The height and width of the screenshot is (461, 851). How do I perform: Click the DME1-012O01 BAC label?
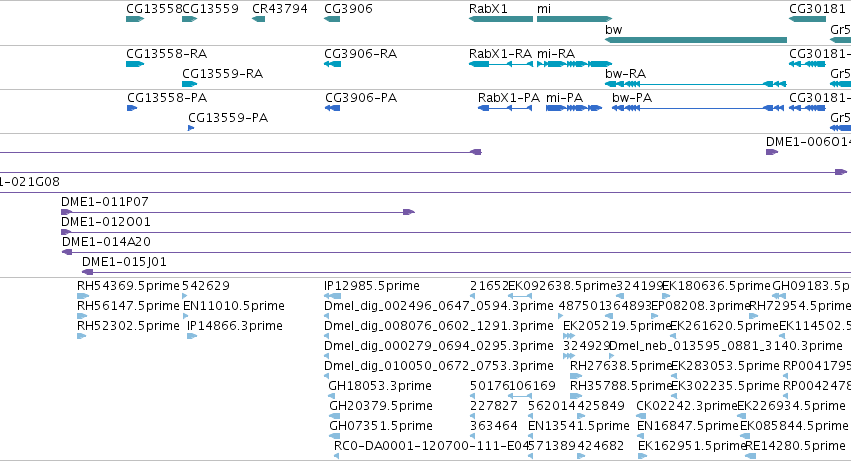coord(106,222)
